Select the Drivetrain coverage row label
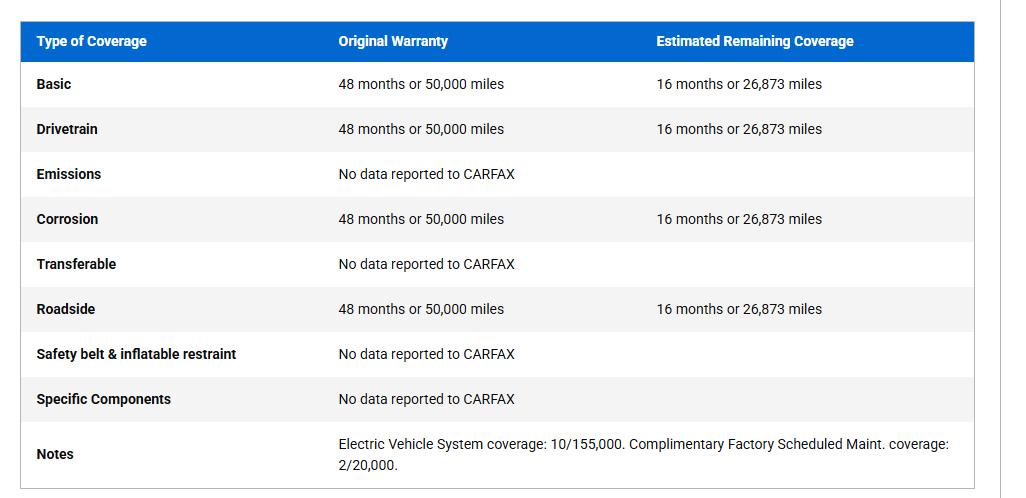 67,129
